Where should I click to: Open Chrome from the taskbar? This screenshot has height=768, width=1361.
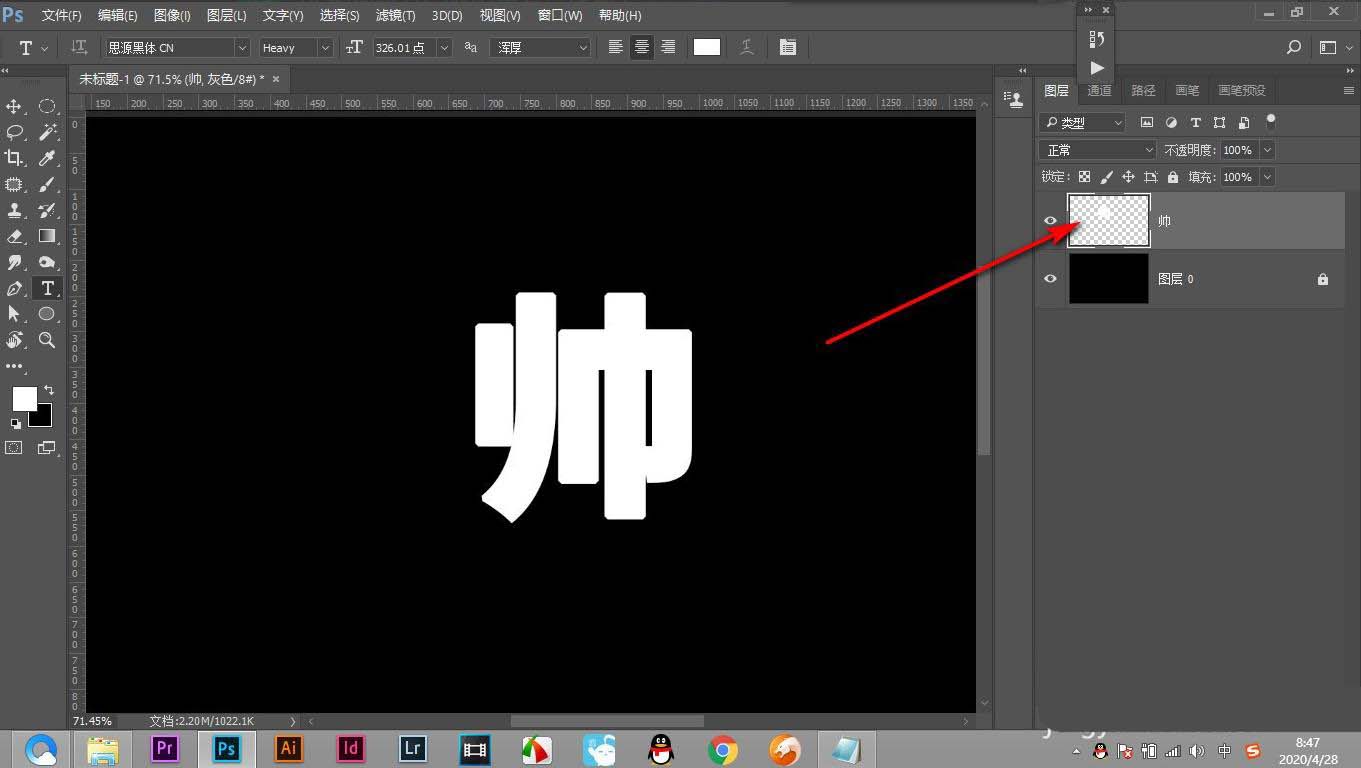[x=722, y=749]
